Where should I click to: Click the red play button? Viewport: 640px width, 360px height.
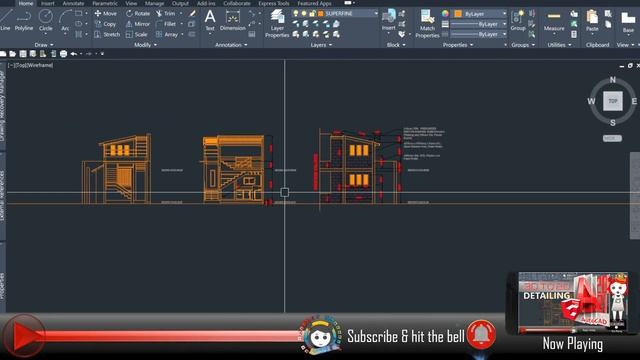[x=23, y=336]
